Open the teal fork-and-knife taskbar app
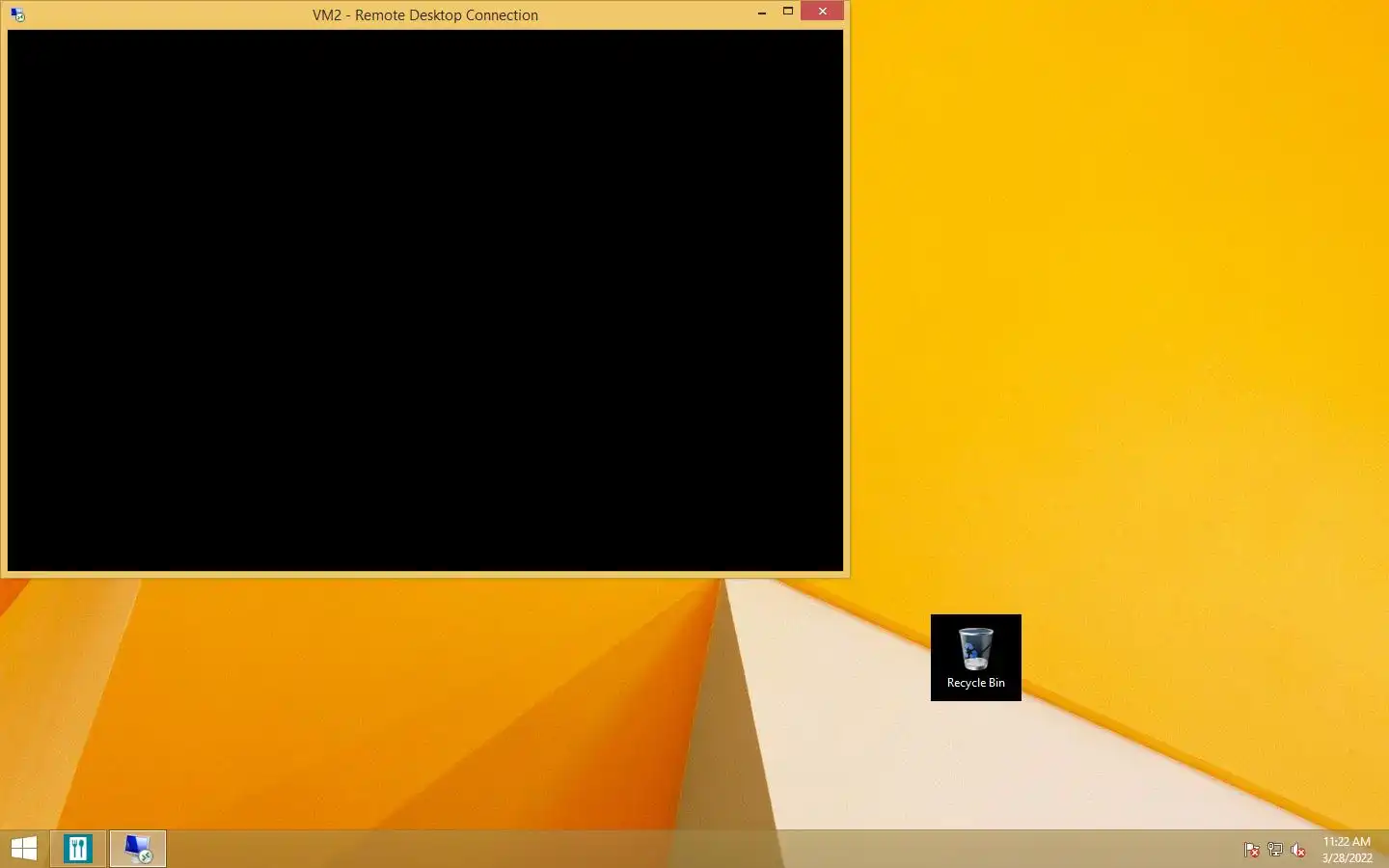This screenshot has height=868, width=1389. click(x=78, y=849)
